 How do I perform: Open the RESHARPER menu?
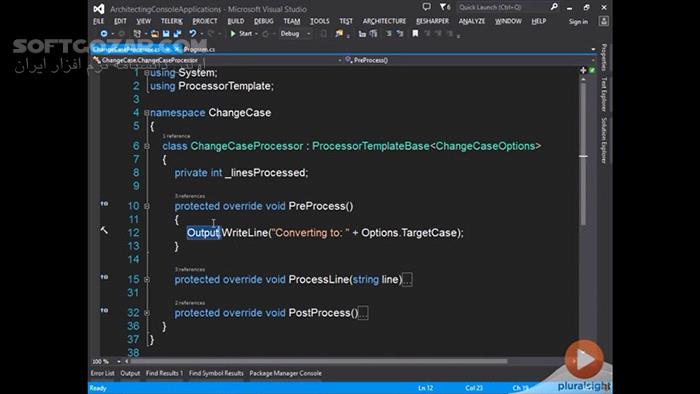point(433,21)
